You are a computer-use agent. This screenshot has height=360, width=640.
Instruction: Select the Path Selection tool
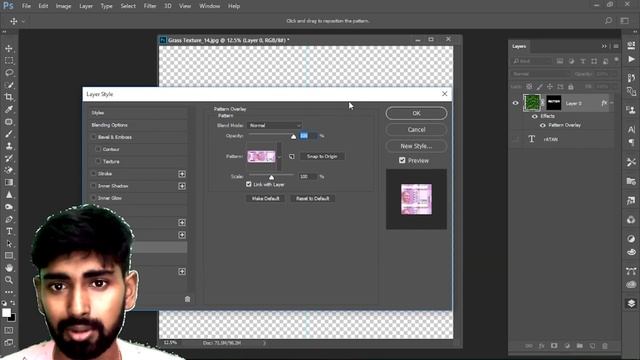tap(9, 244)
